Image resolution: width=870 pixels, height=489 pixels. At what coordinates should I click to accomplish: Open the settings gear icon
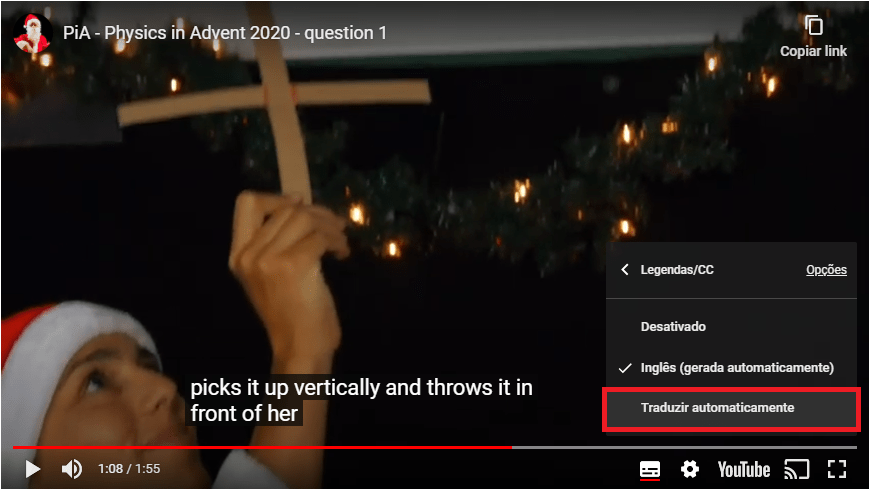pyautogui.click(x=690, y=469)
